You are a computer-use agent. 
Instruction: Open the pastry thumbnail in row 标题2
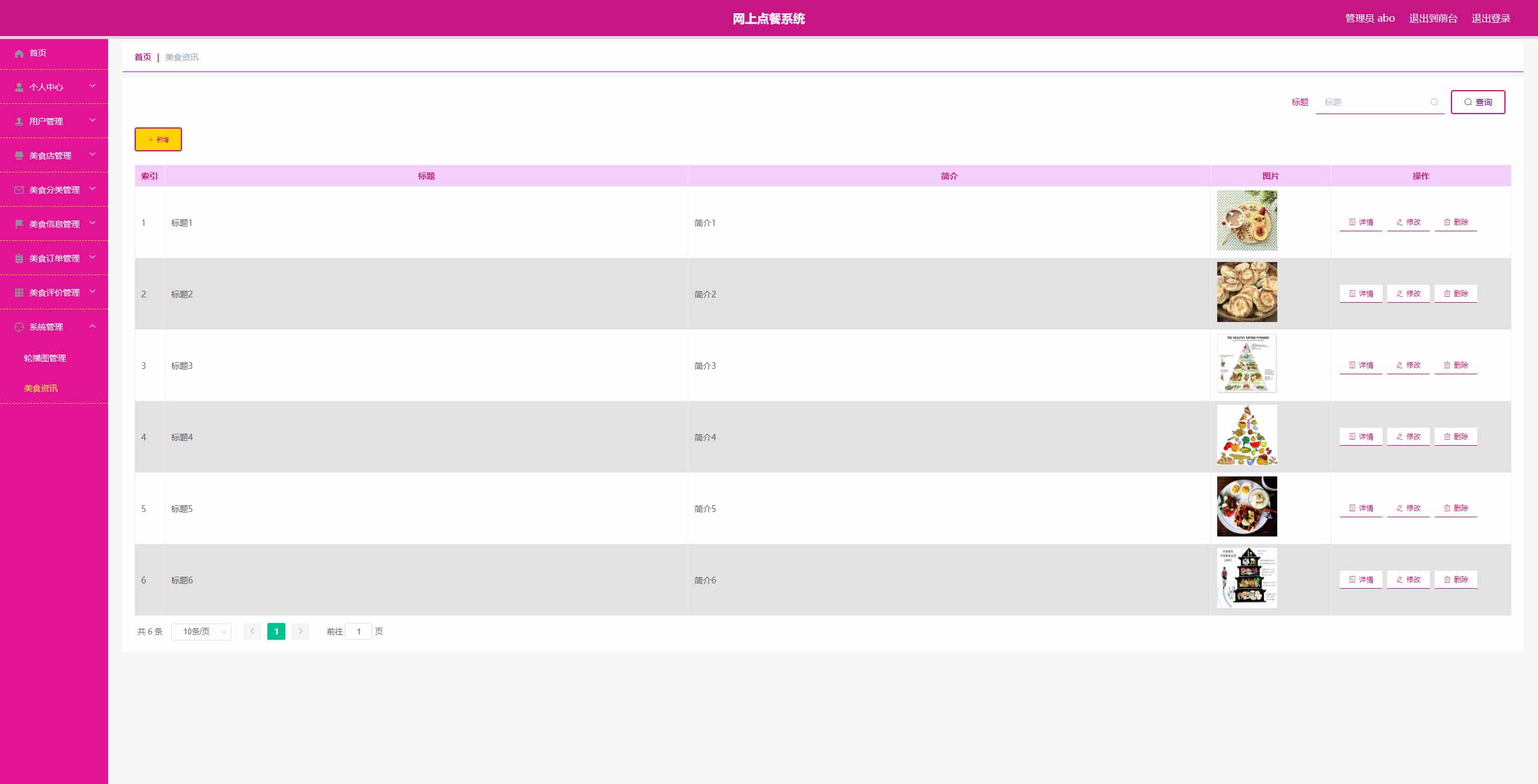tap(1247, 292)
